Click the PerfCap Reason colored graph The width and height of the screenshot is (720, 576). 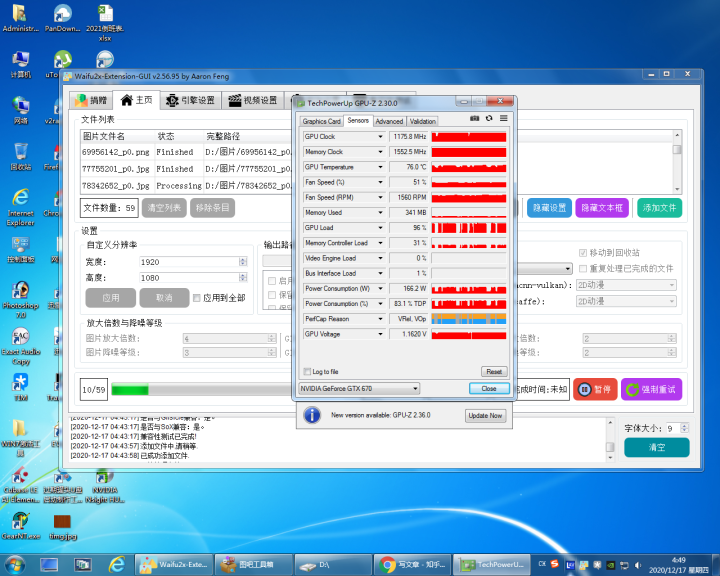tap(469, 319)
